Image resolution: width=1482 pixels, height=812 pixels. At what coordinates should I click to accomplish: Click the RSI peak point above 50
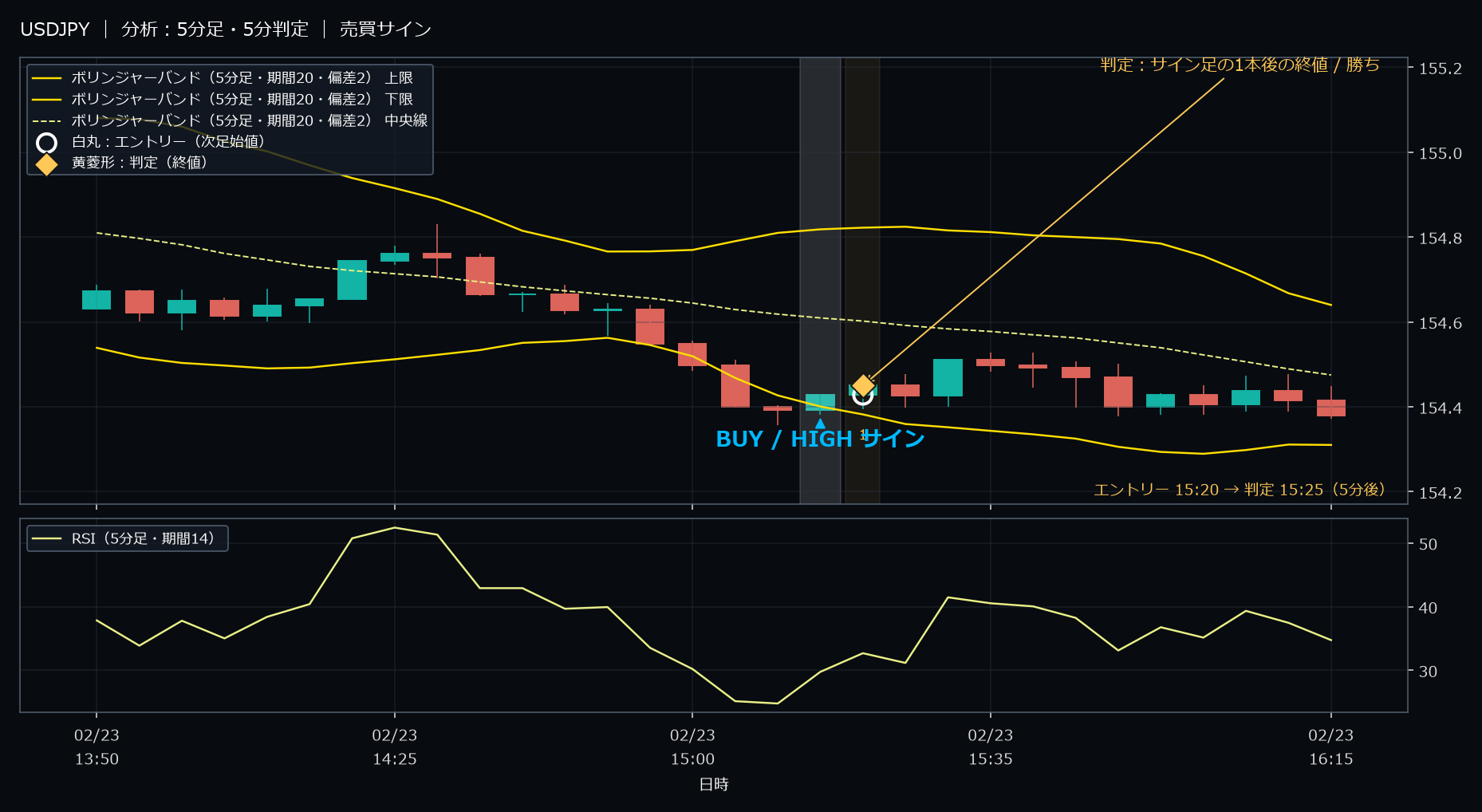point(395,528)
